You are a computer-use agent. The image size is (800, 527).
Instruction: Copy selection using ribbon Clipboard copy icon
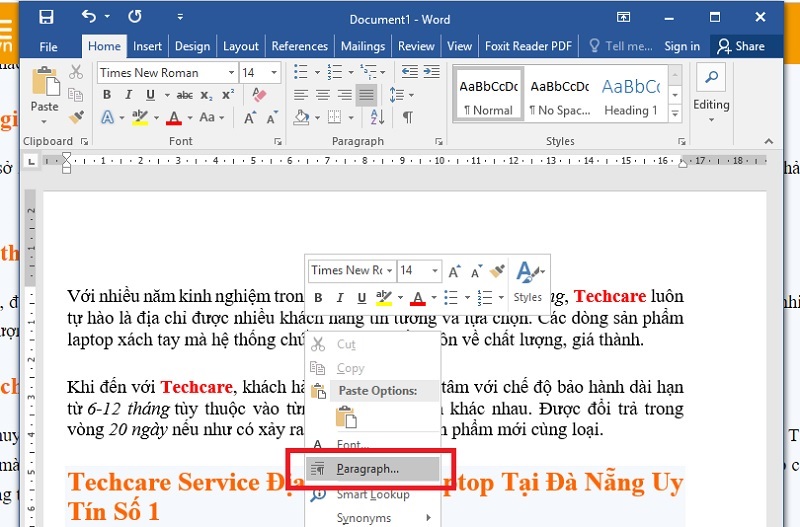pyautogui.click(x=76, y=95)
